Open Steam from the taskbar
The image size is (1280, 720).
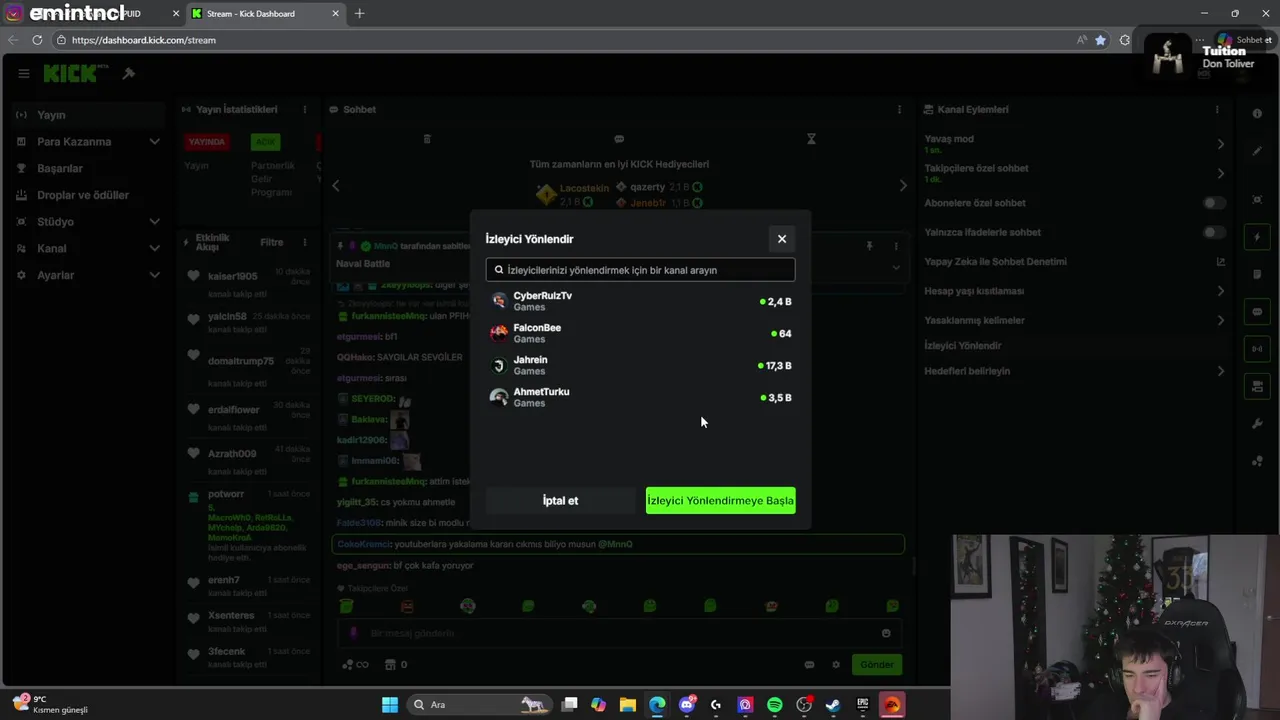click(833, 705)
